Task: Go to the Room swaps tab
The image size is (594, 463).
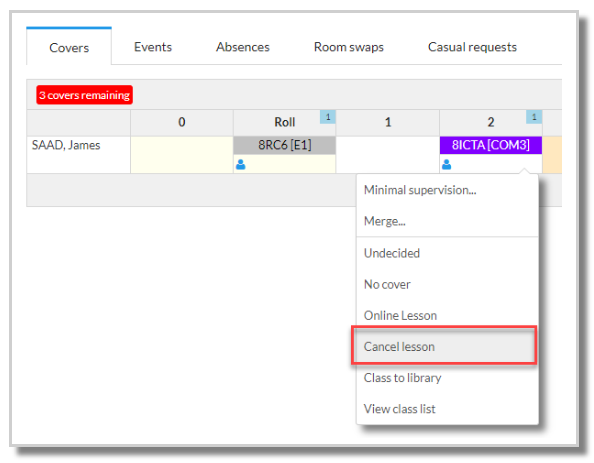Action: click(x=349, y=47)
